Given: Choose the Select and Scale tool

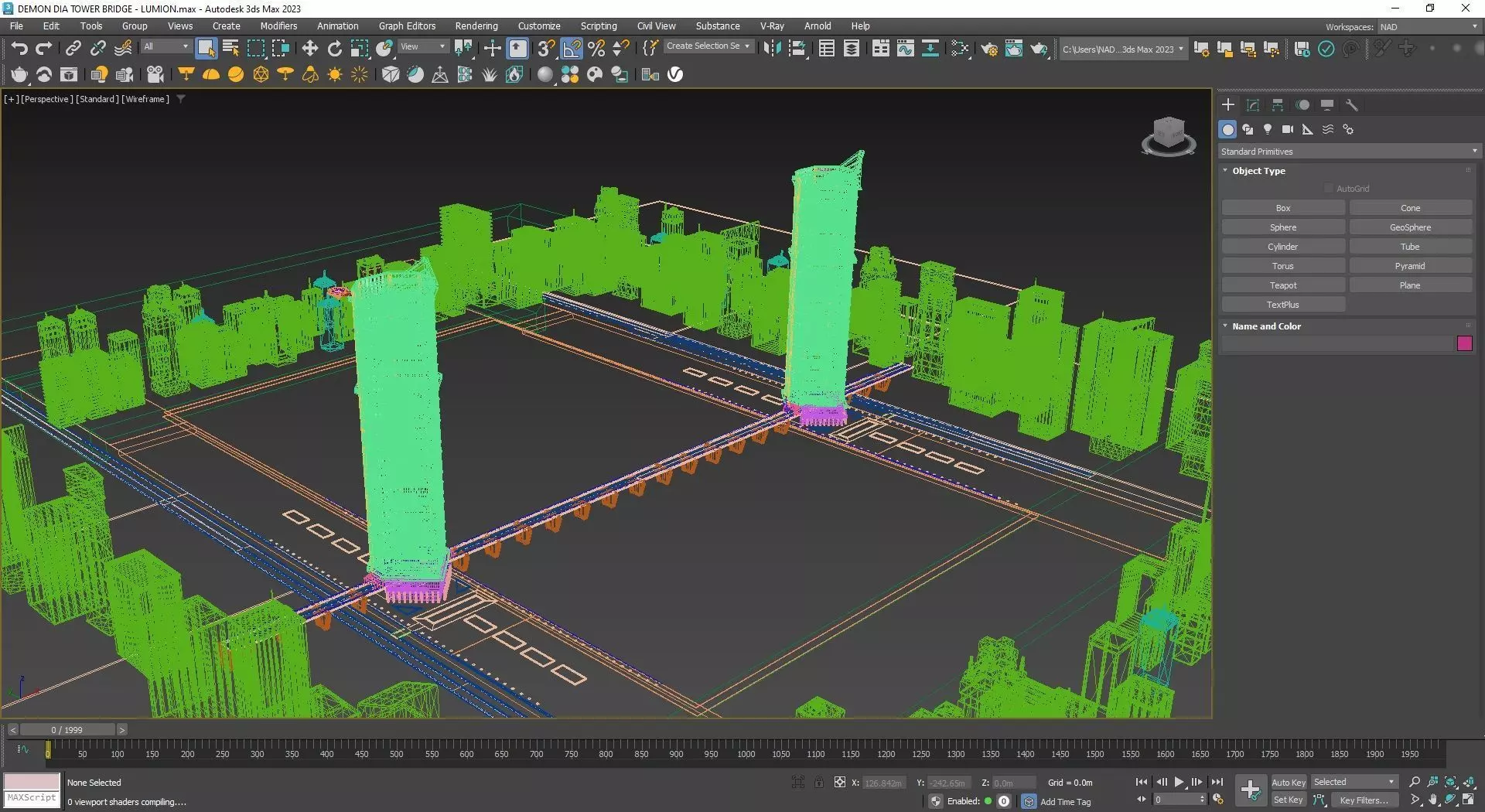Looking at the screenshot, I should [x=359, y=49].
